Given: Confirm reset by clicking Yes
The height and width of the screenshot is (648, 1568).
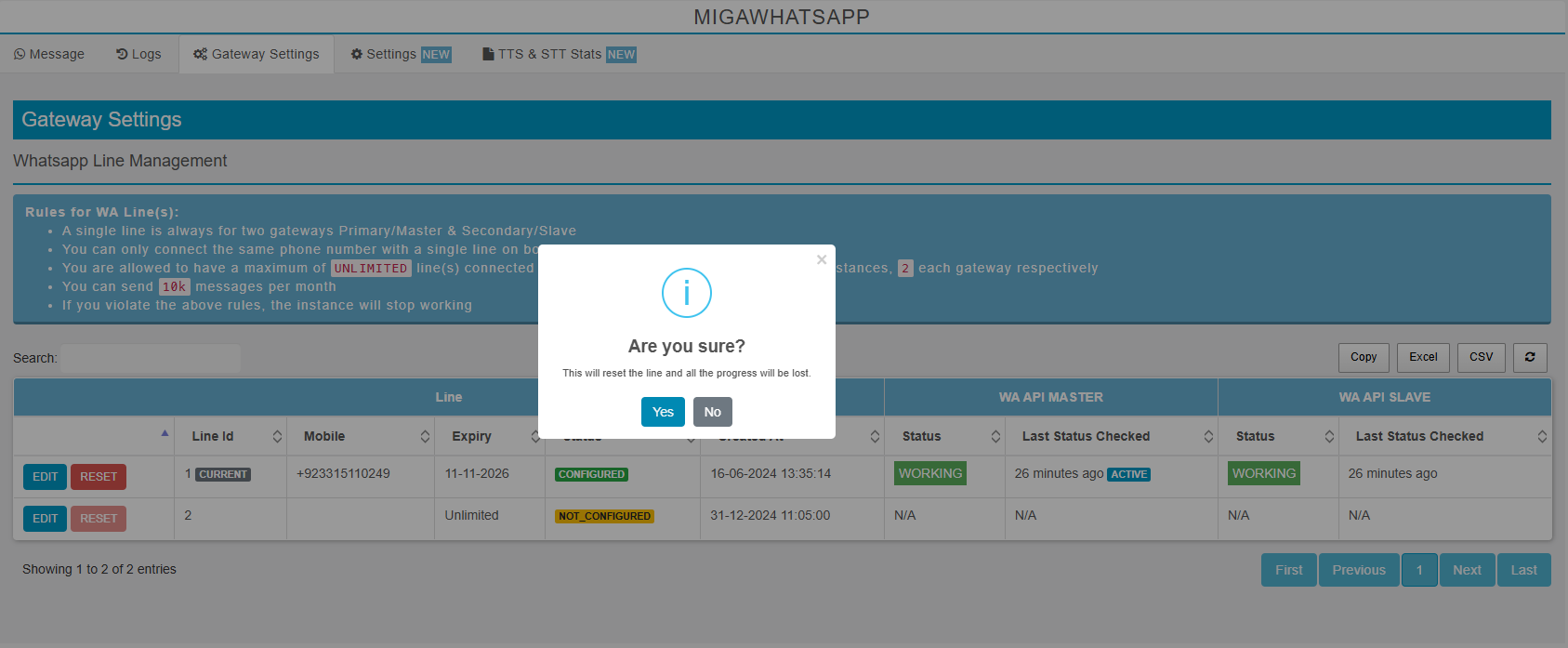Looking at the screenshot, I should coord(663,412).
